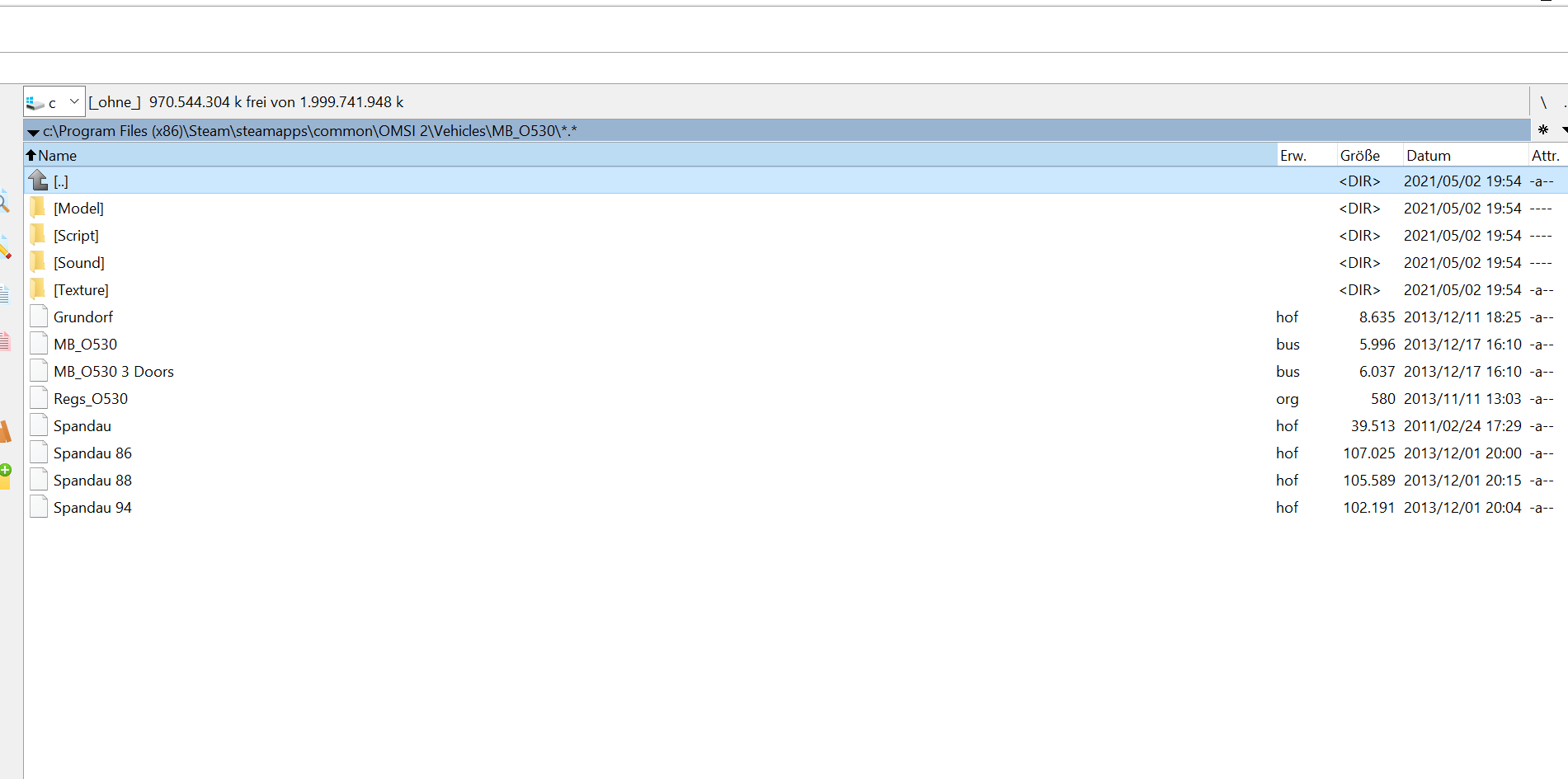This screenshot has width=1568, height=779.
Task: Click the parent directory up-arrow icon
Action: [38, 181]
